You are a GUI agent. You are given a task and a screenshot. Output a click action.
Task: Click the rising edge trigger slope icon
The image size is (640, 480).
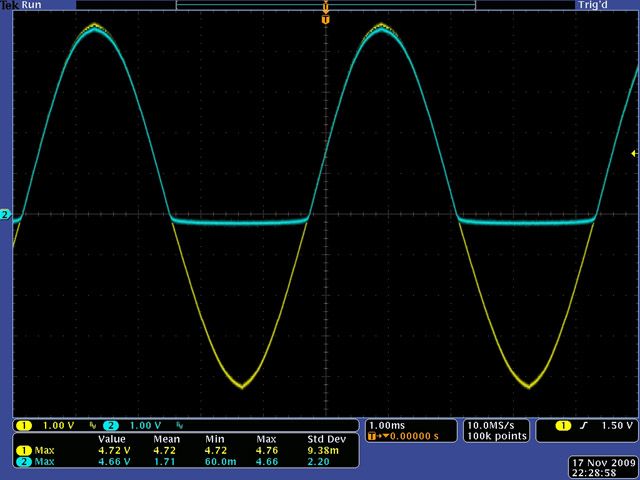[x=581, y=426]
